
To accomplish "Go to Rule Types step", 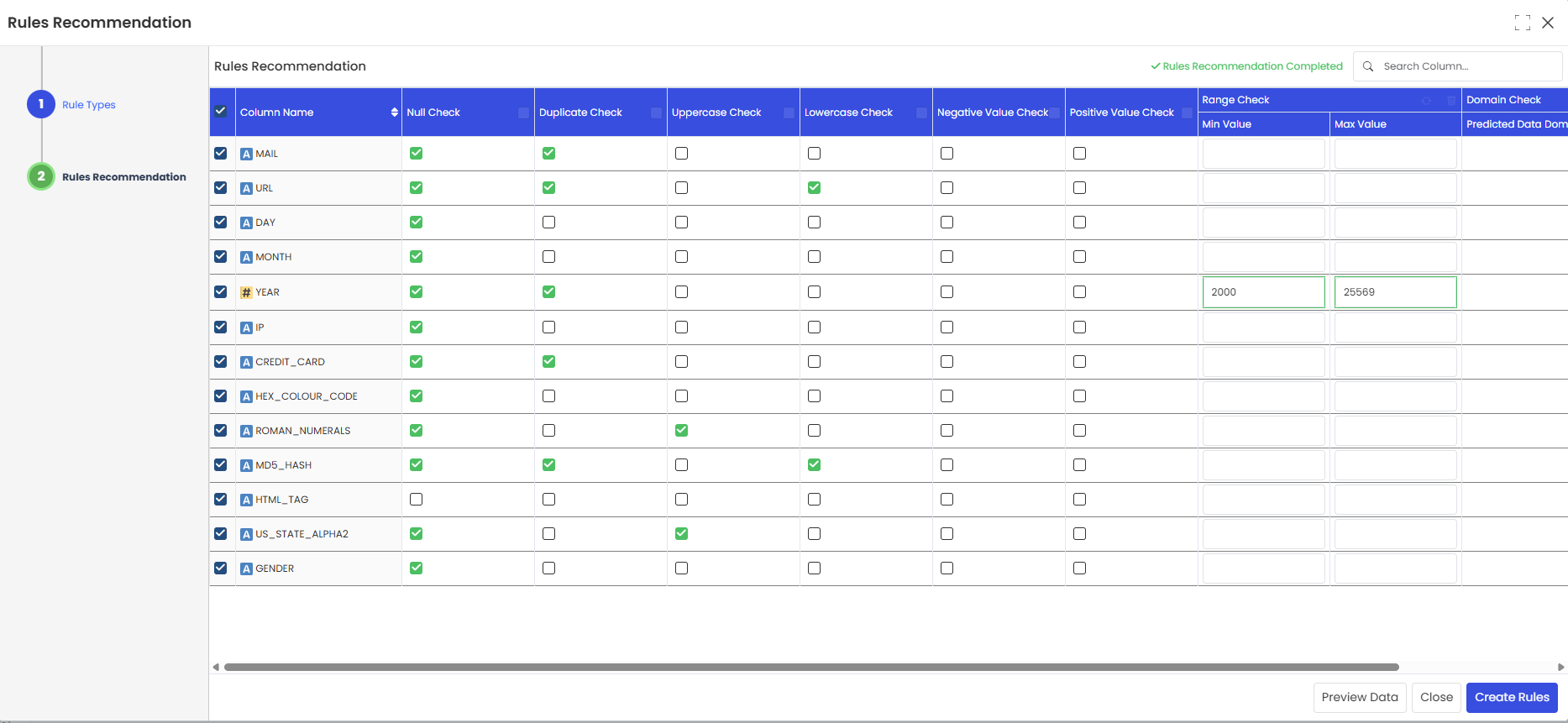I will click(89, 105).
